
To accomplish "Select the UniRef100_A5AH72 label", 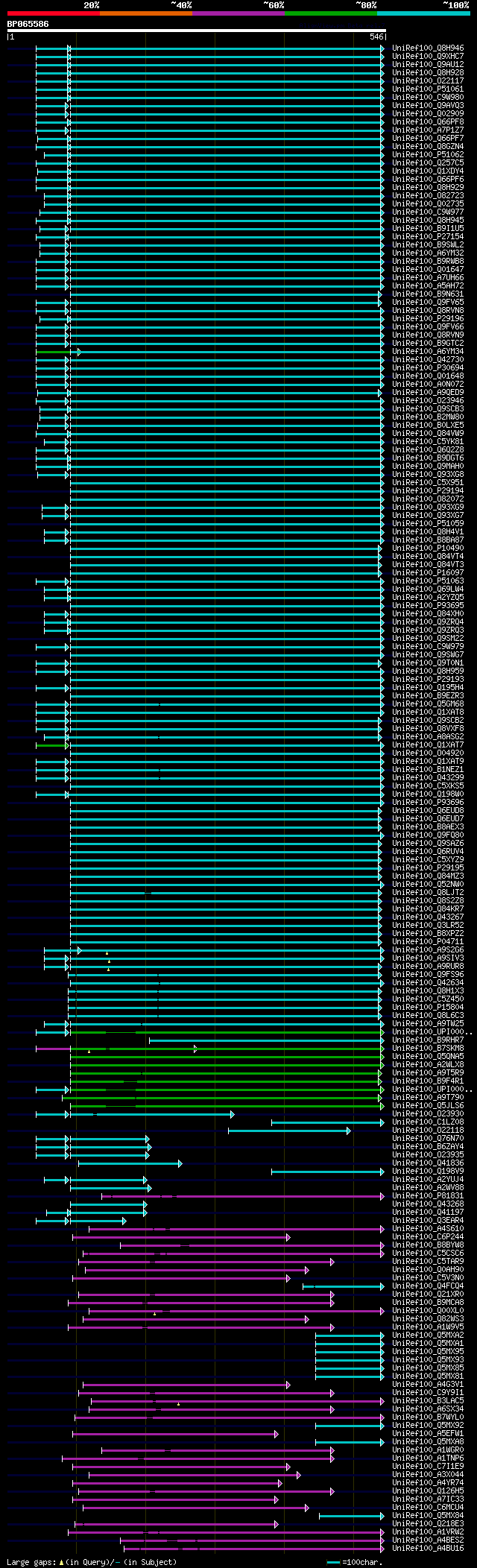I will click(428, 286).
